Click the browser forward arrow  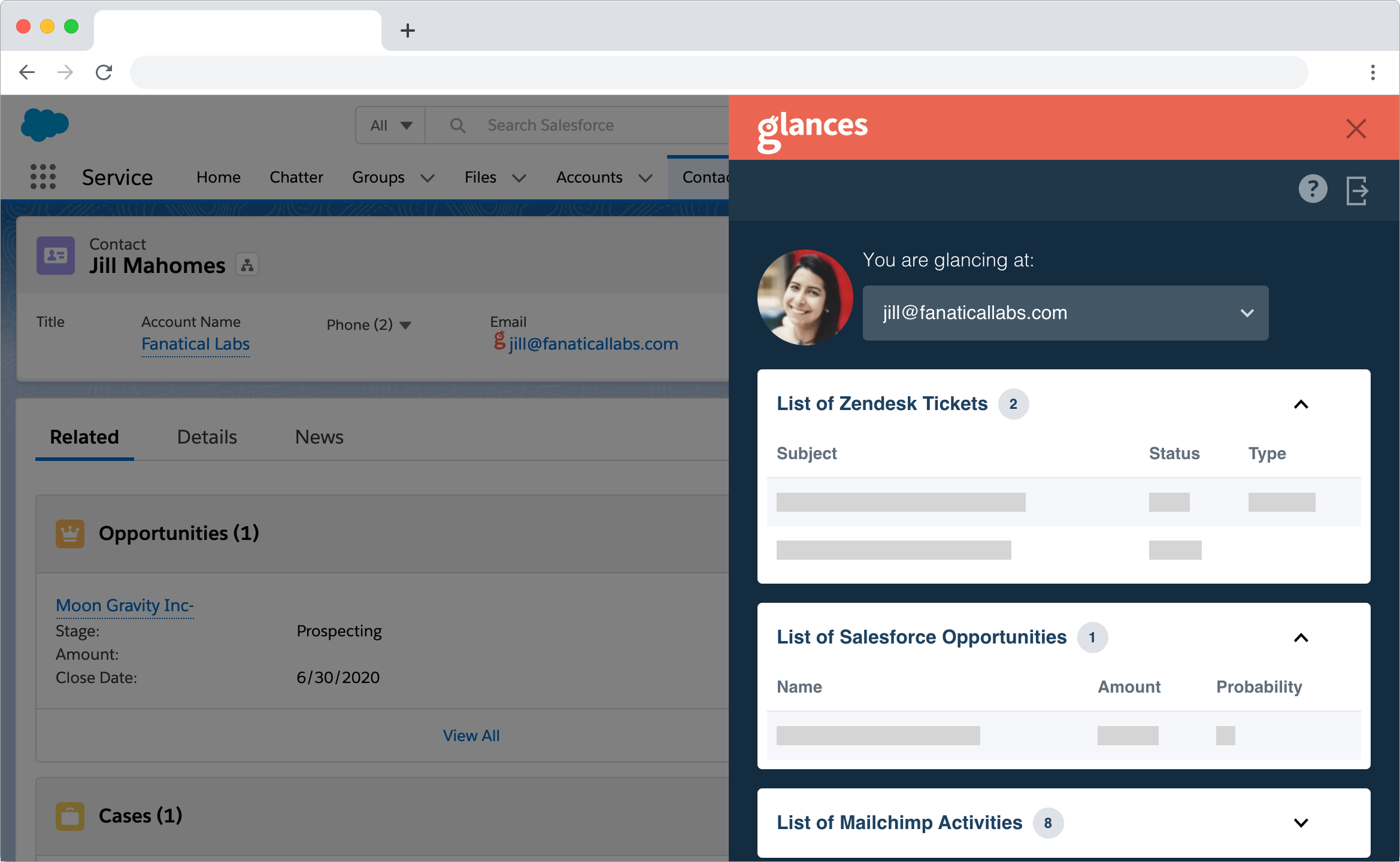coord(65,72)
